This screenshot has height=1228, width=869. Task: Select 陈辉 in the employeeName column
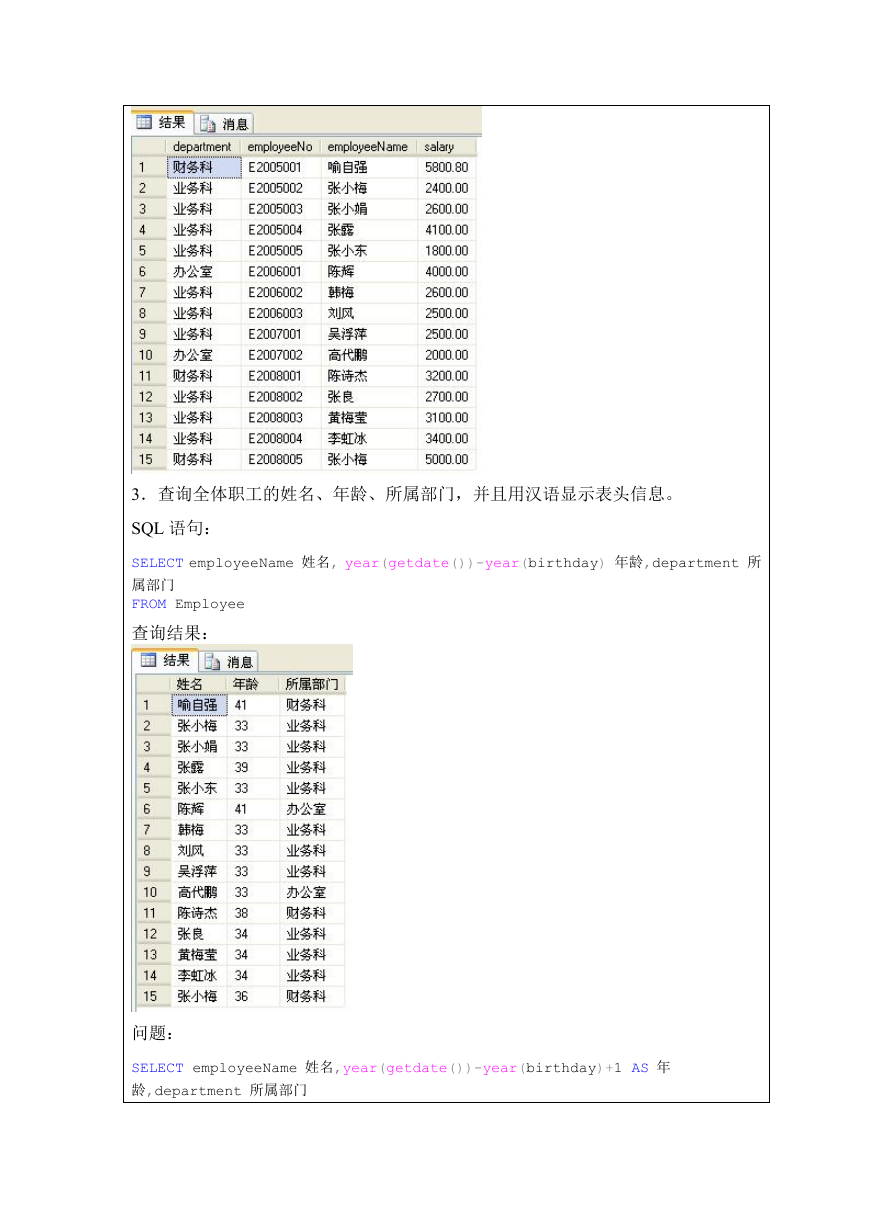369,272
